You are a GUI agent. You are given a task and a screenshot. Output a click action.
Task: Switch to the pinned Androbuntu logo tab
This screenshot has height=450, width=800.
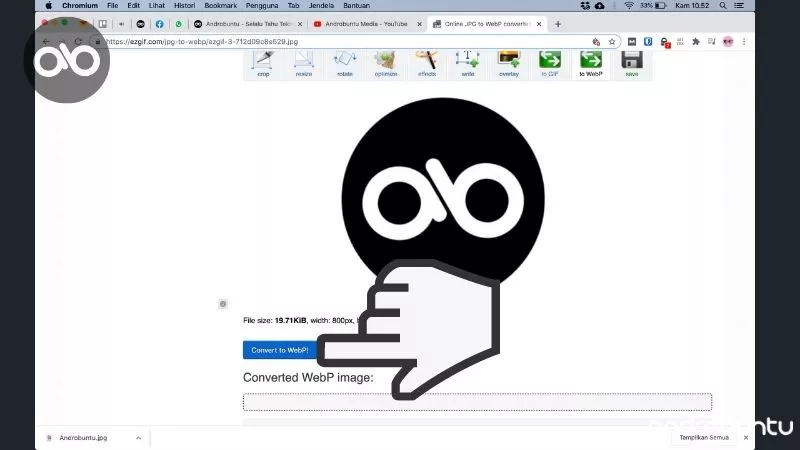[140, 24]
